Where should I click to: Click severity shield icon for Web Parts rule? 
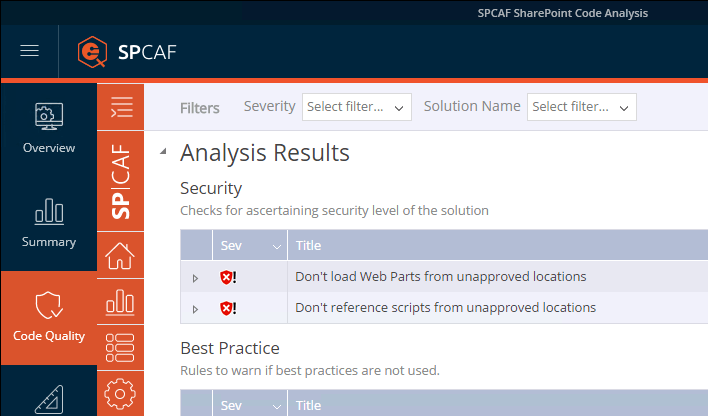tap(228, 277)
